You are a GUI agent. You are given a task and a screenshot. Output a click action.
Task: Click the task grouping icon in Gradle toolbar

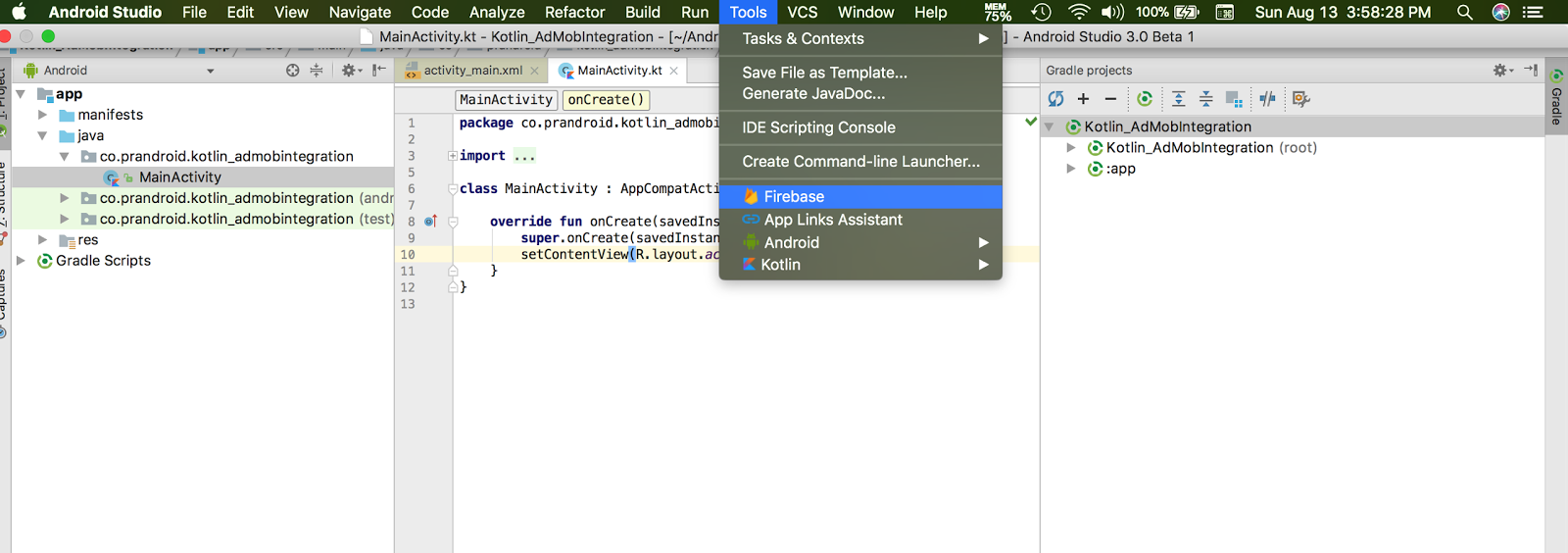[x=1234, y=99]
